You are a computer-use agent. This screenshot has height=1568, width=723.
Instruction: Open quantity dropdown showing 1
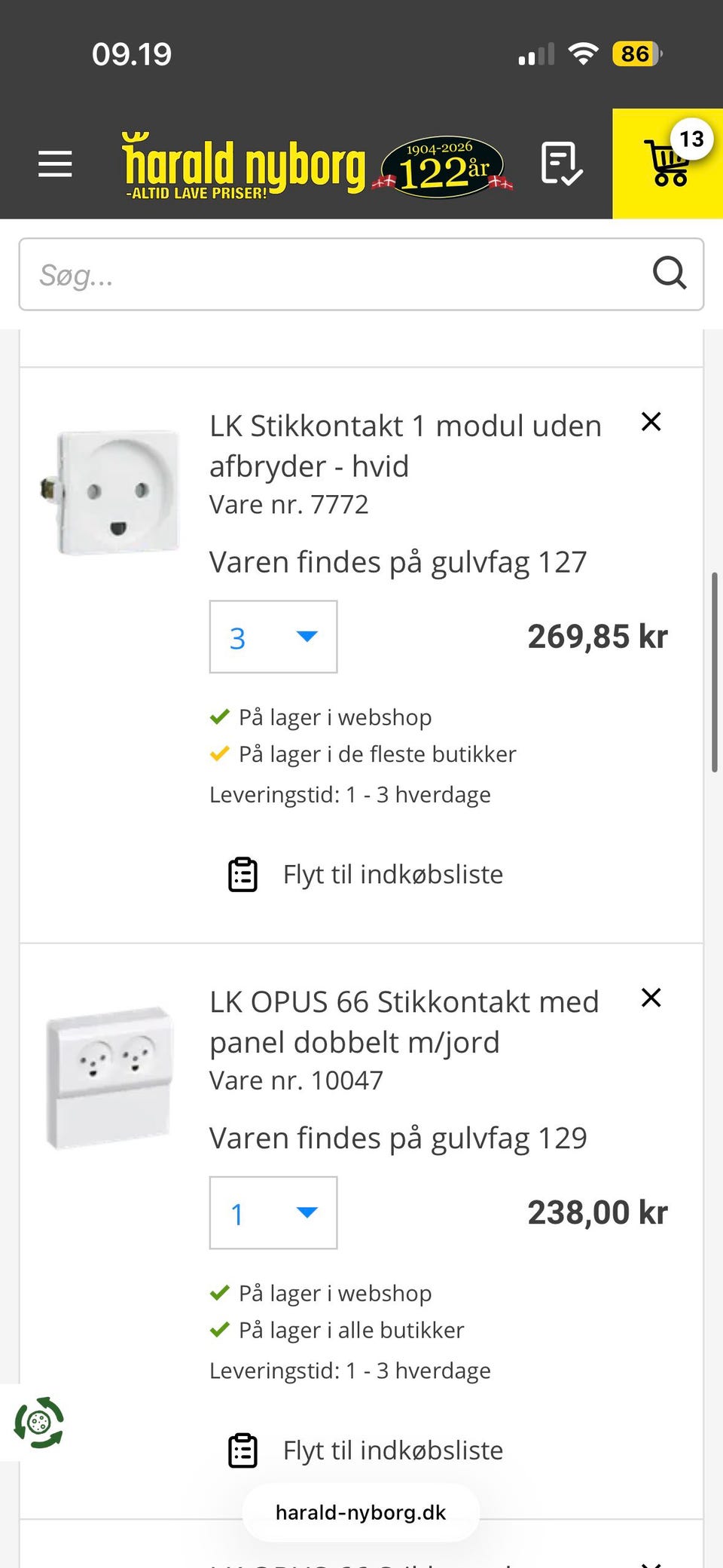click(x=273, y=1212)
